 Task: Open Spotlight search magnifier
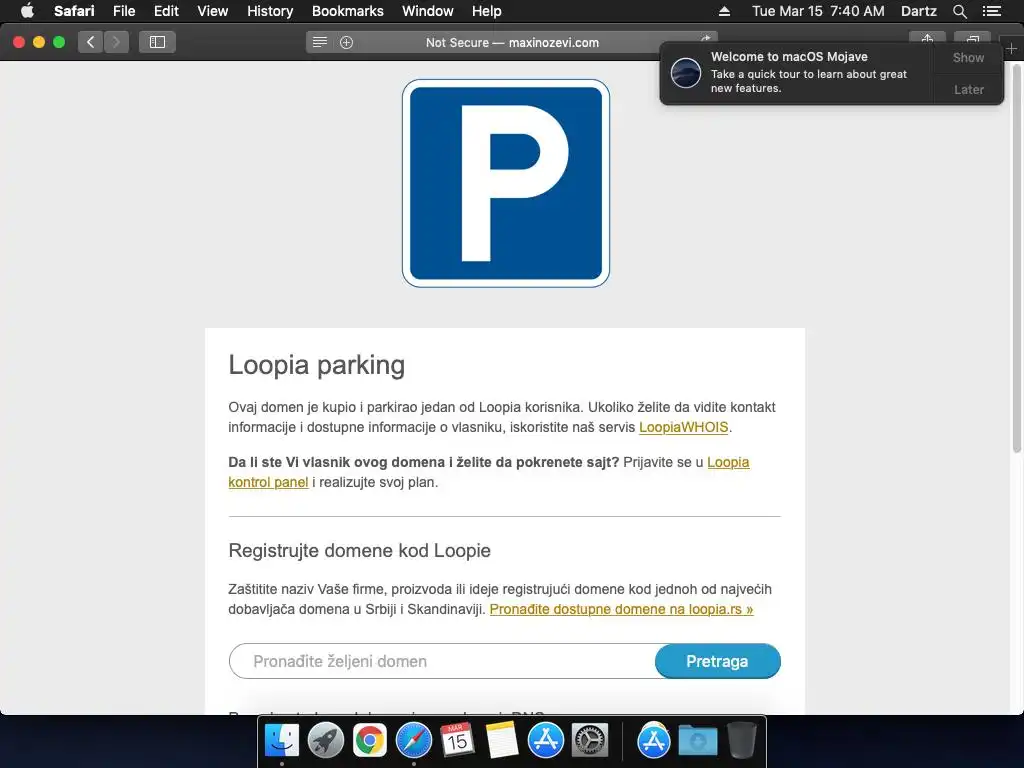point(959,11)
